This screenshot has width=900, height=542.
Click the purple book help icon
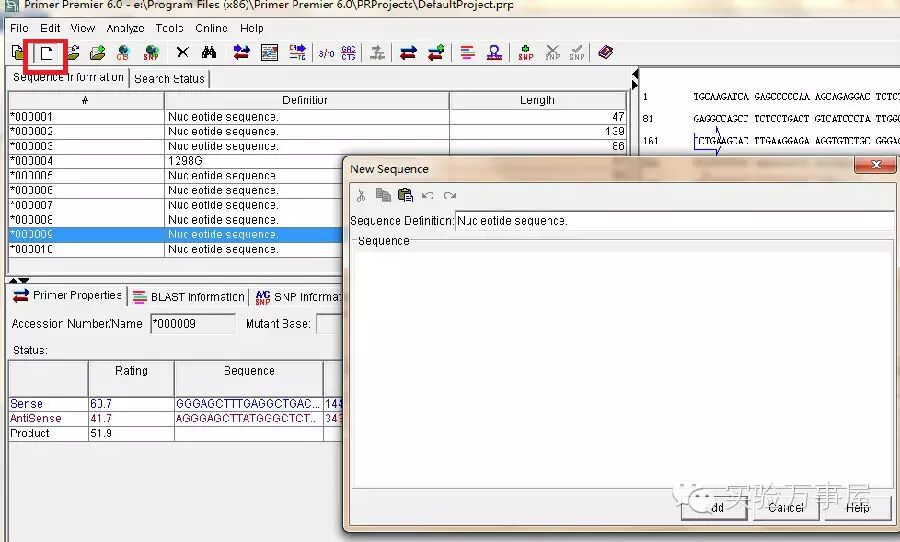[606, 52]
